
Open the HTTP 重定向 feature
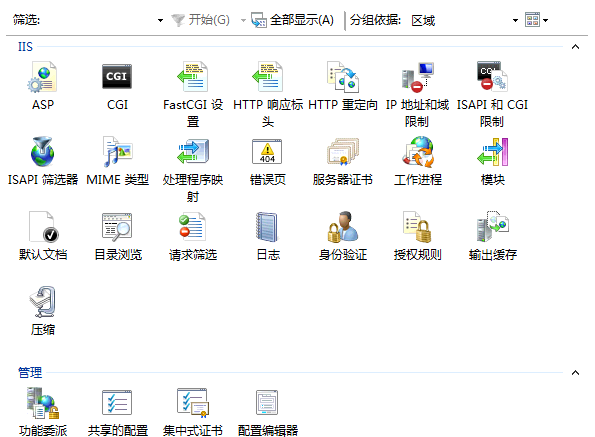[343, 77]
